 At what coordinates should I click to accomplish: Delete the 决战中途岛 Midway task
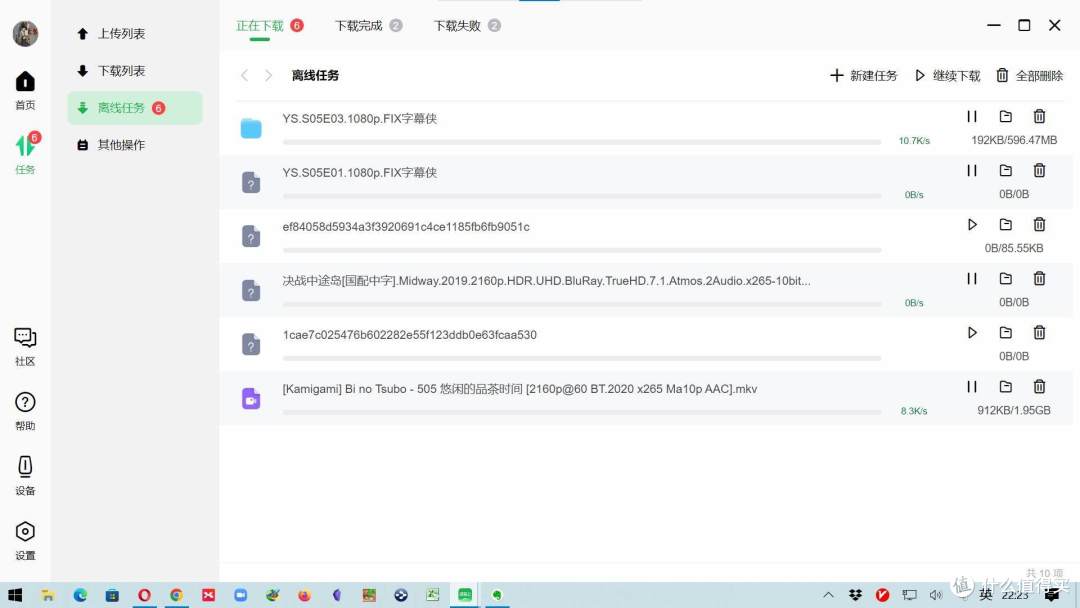(x=1039, y=278)
